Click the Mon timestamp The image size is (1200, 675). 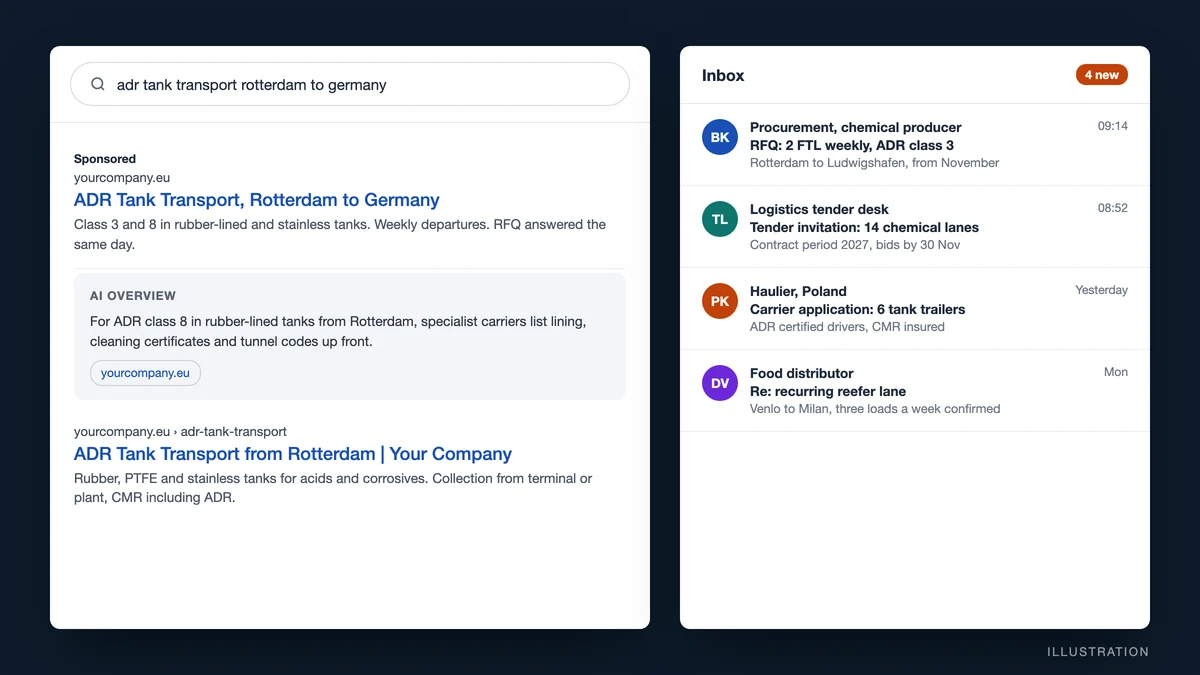coord(1116,372)
